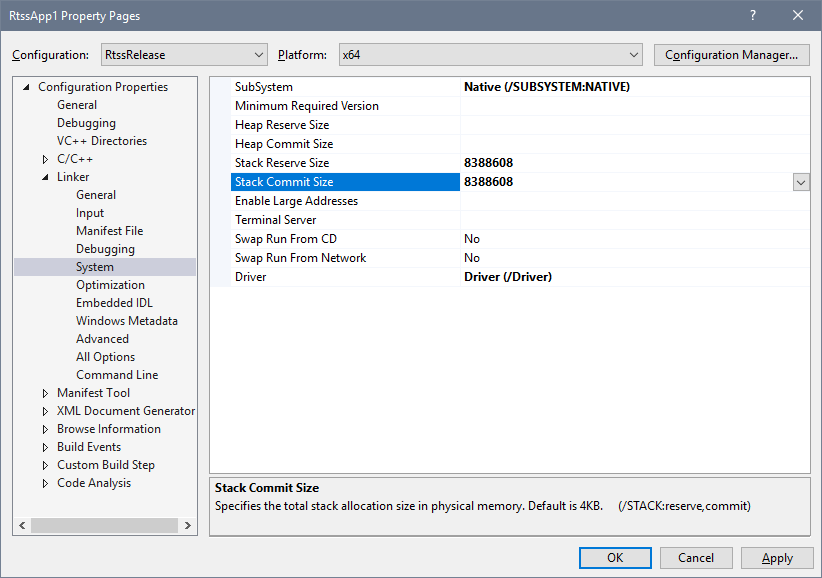Apply the property changes
Screen dimensions: 822x578
[777, 557]
